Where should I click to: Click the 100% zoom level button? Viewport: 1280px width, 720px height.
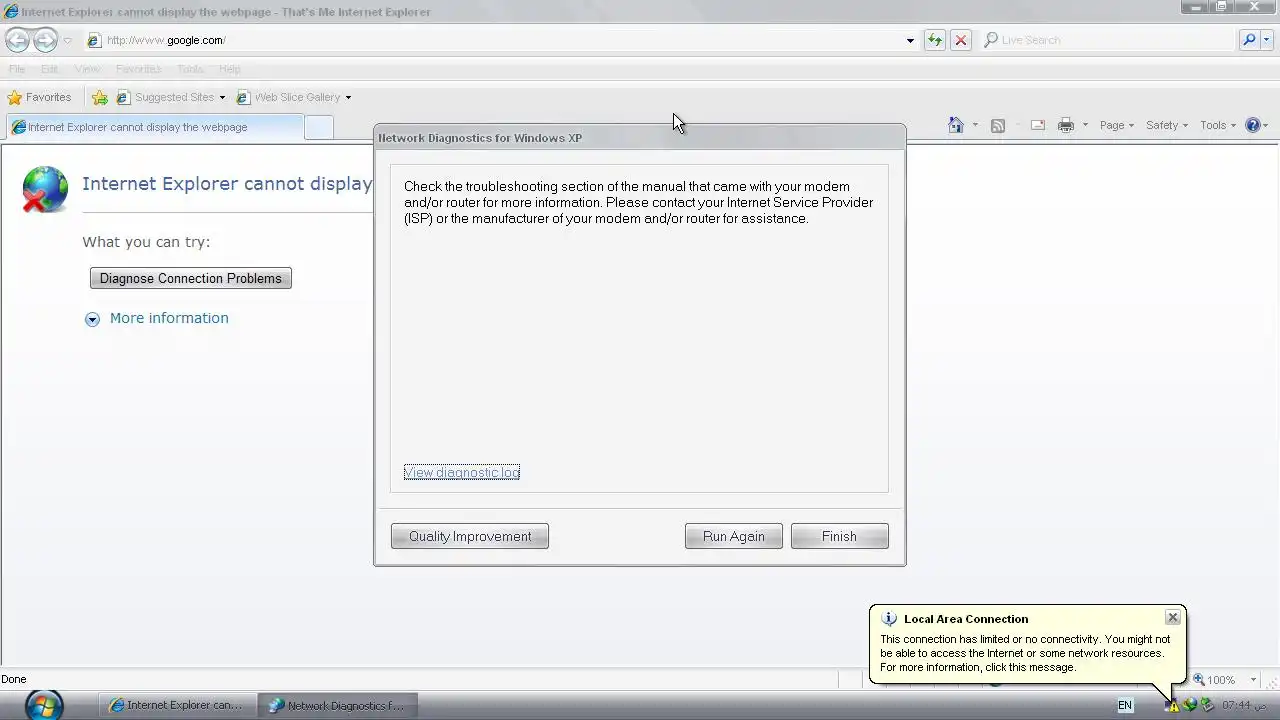click(x=1215, y=679)
